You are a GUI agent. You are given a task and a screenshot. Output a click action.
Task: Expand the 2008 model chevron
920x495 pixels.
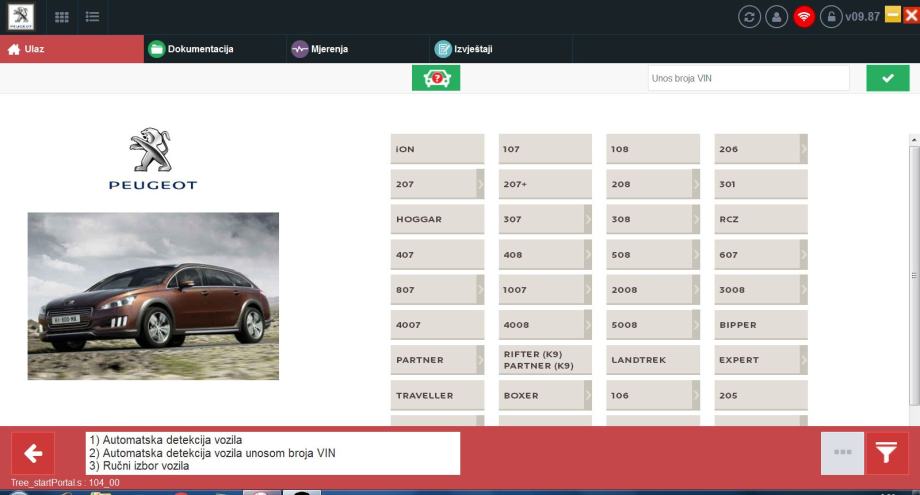tap(696, 290)
